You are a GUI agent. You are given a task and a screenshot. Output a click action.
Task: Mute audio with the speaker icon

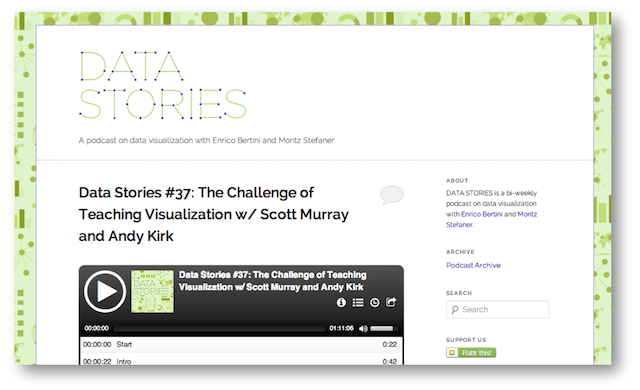click(x=363, y=328)
